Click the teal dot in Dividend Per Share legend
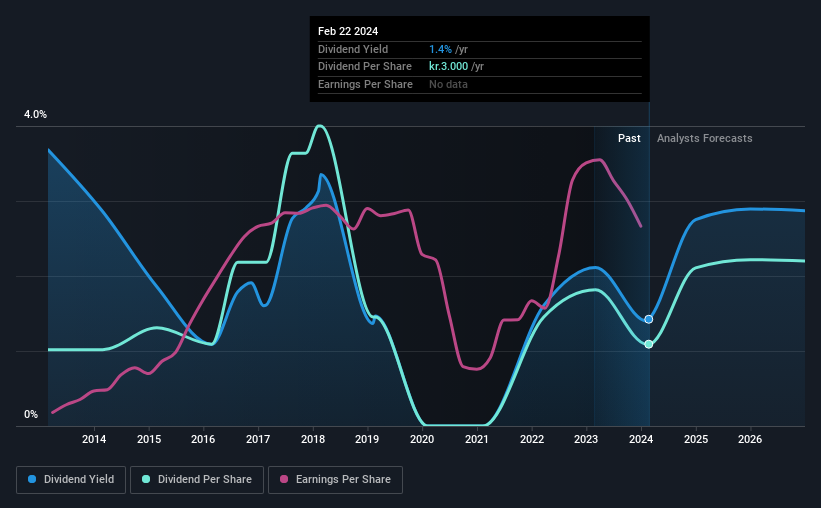The image size is (821, 508). (x=146, y=479)
